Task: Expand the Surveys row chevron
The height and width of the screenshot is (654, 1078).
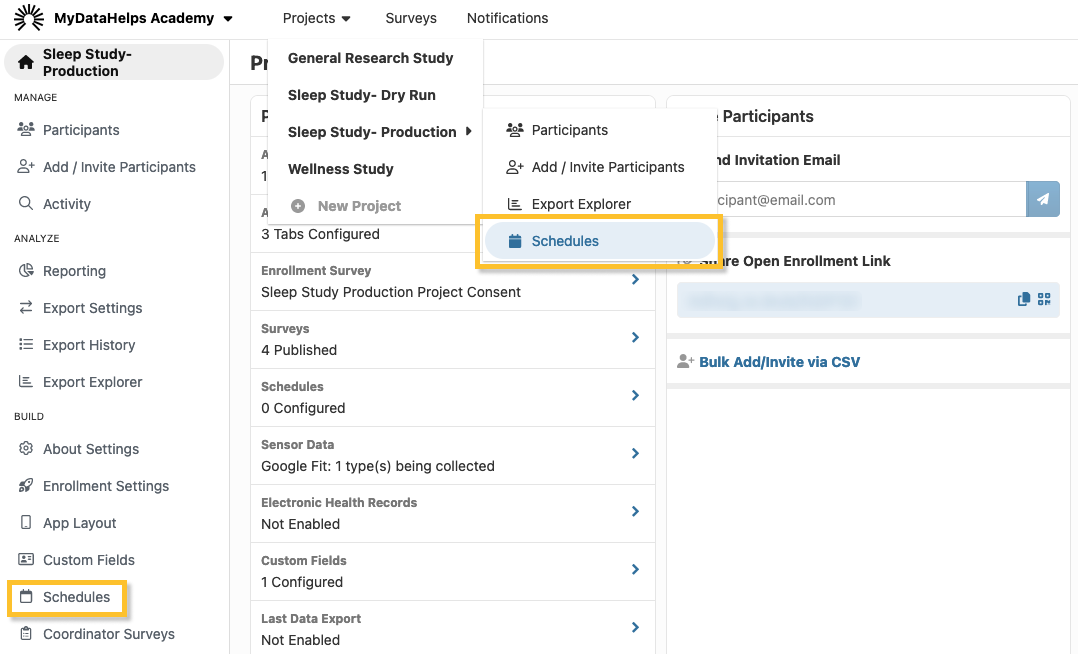Action: tap(635, 338)
